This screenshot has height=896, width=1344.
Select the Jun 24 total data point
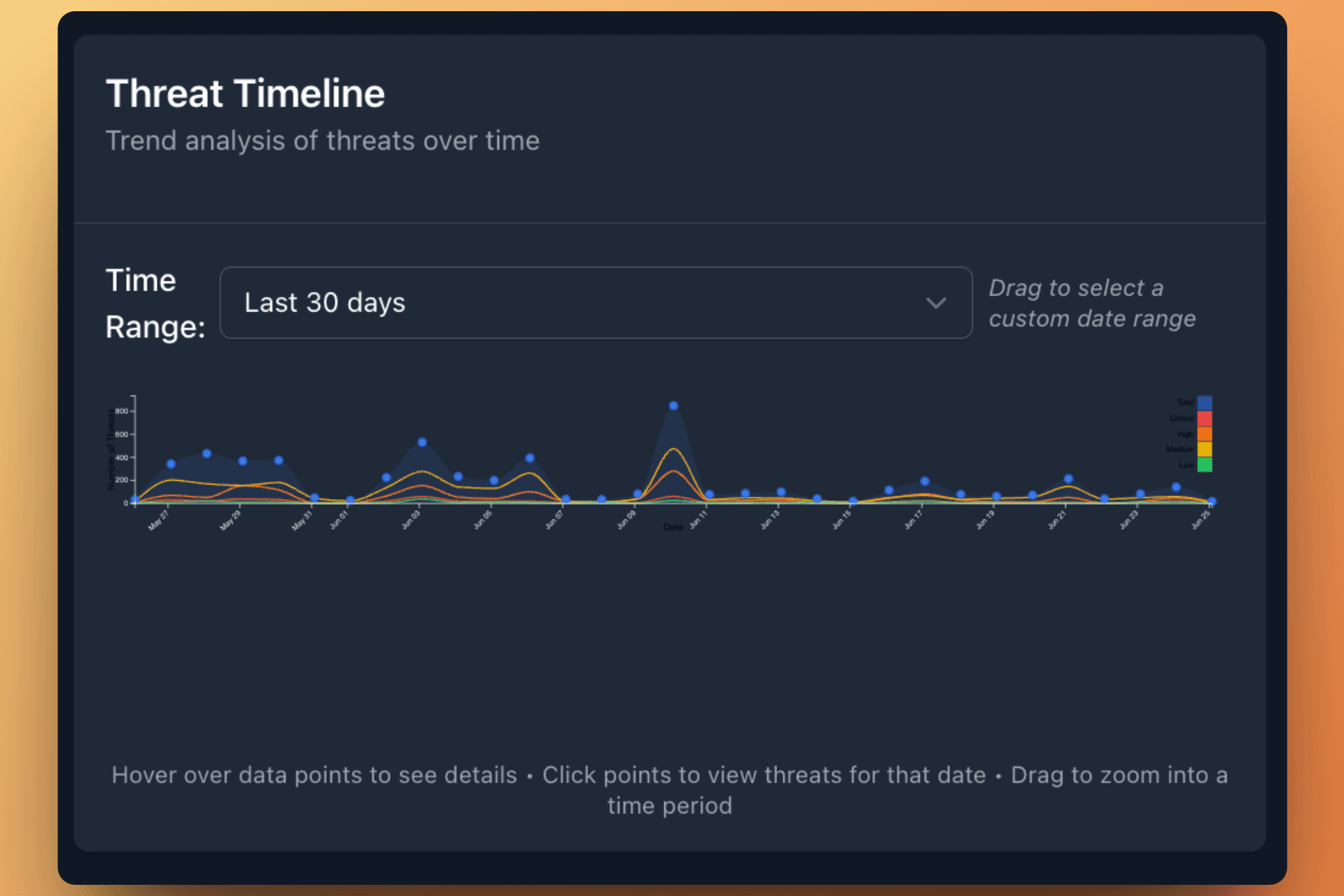click(1176, 487)
